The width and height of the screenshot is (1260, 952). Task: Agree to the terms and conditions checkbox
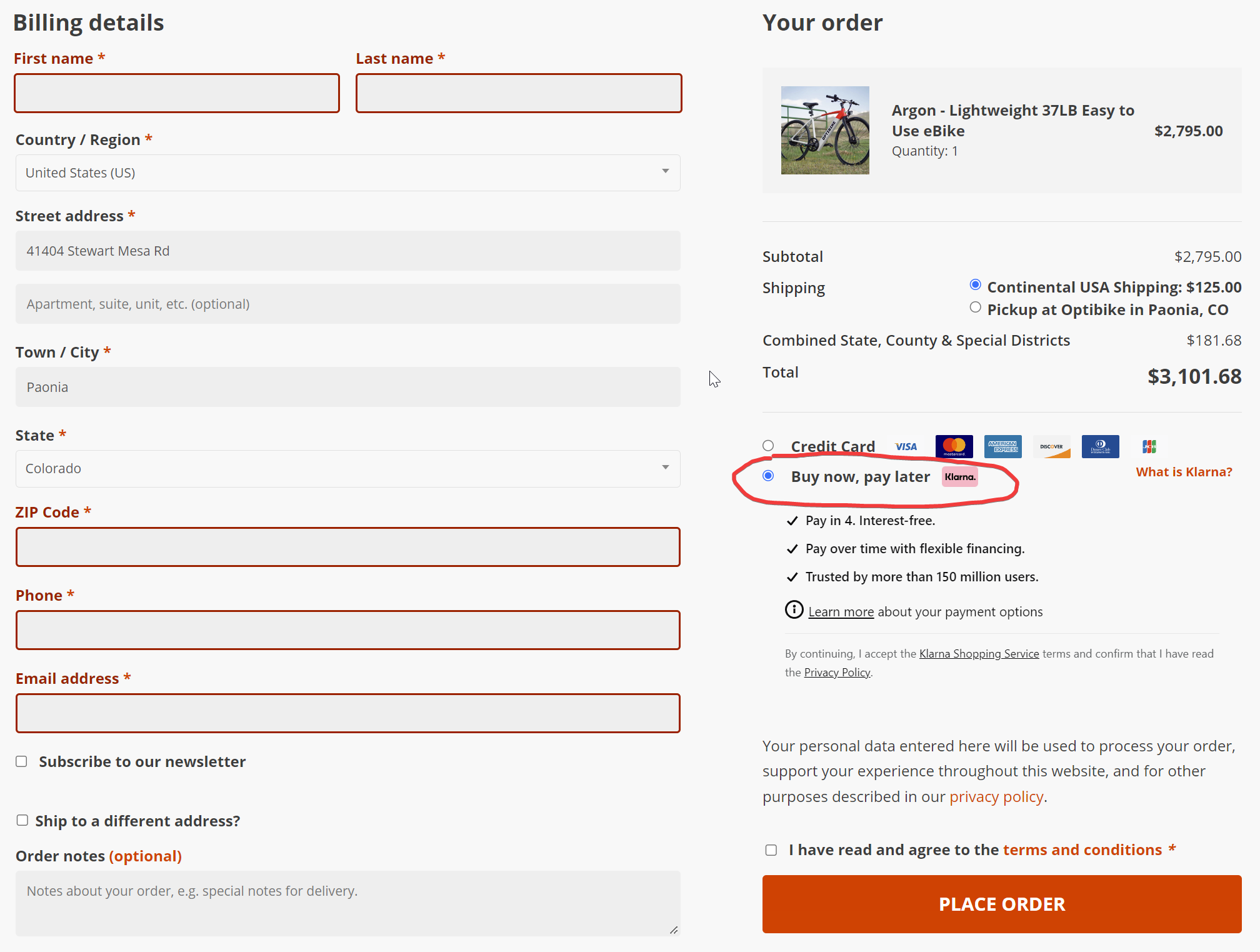click(771, 850)
